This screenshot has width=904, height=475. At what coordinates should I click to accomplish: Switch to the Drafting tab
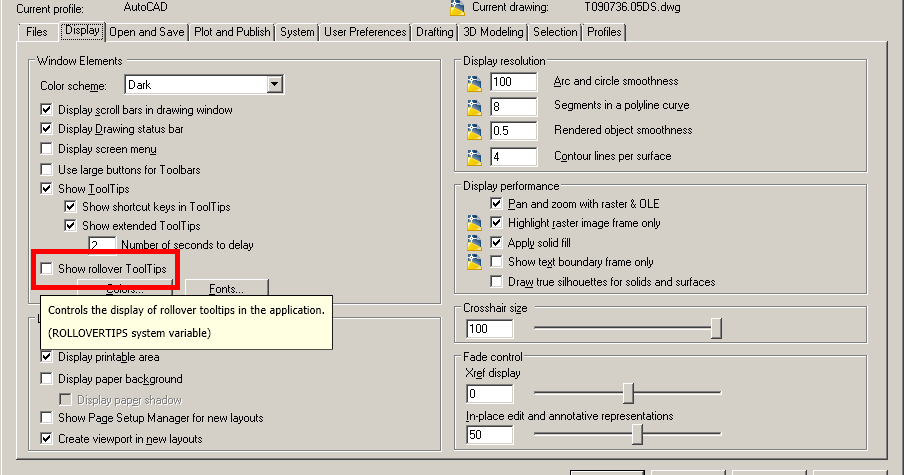[435, 32]
